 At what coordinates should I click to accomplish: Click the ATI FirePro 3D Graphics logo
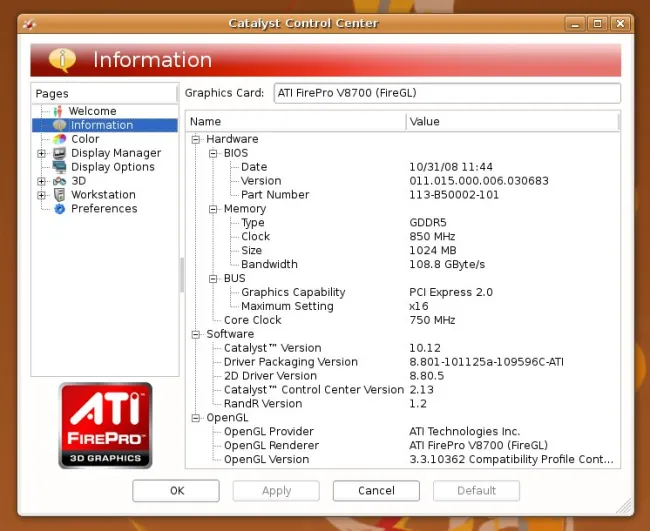[x=105, y=425]
